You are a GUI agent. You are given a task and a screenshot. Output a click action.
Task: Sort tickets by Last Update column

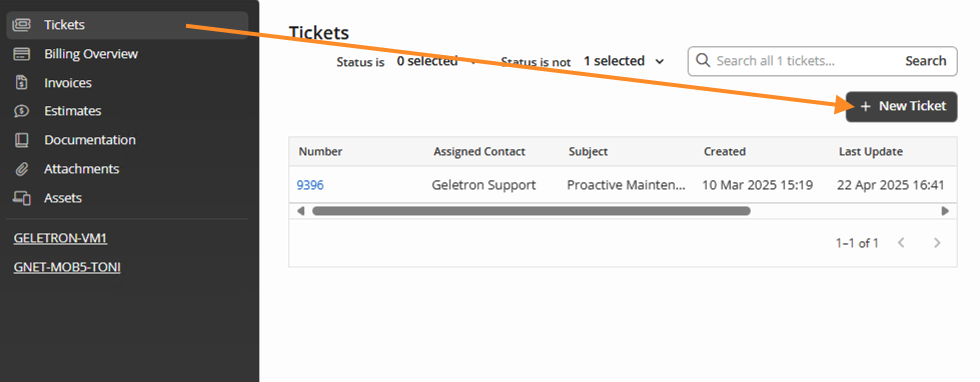[x=871, y=151]
